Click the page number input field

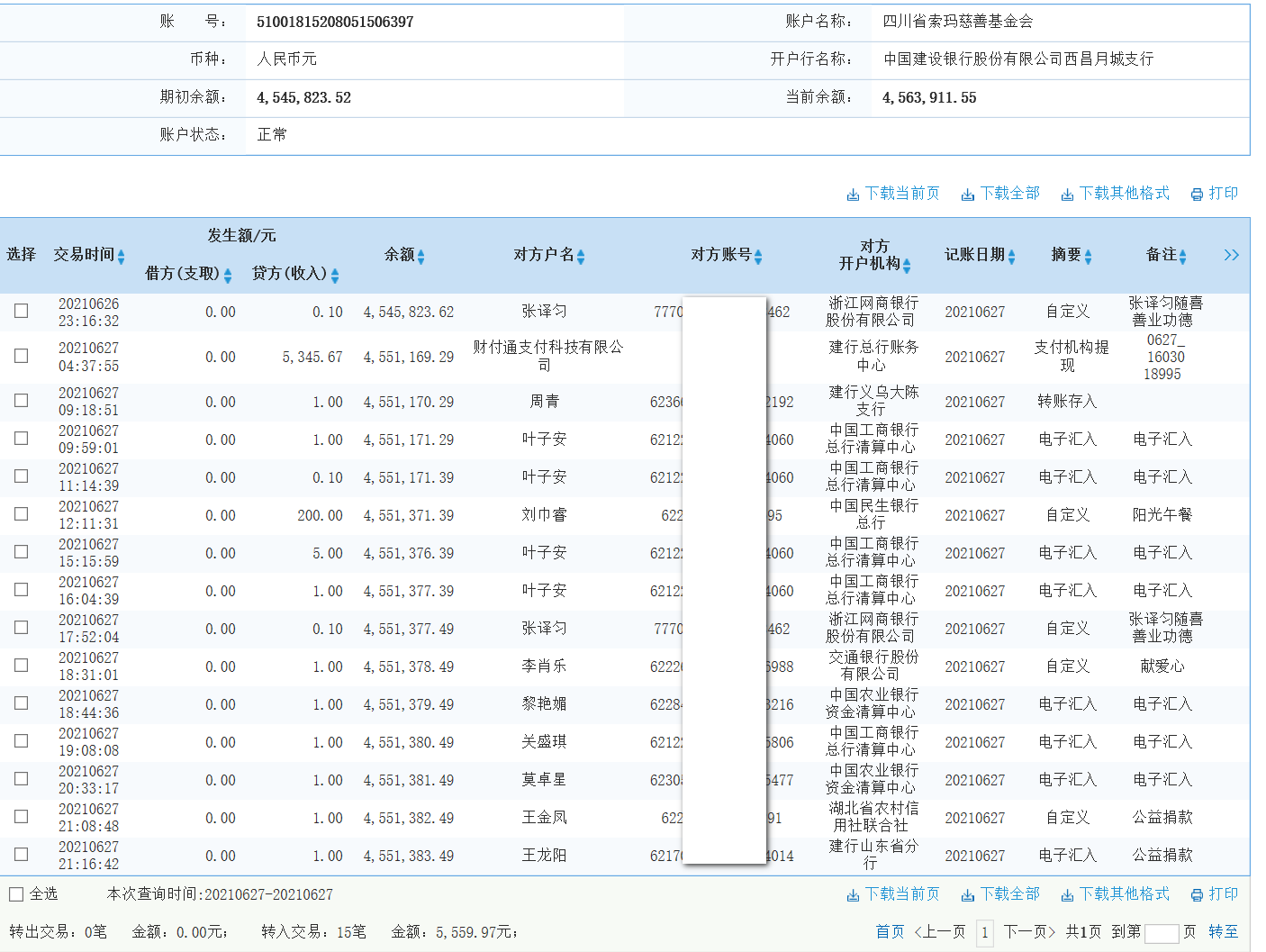coord(1163,933)
